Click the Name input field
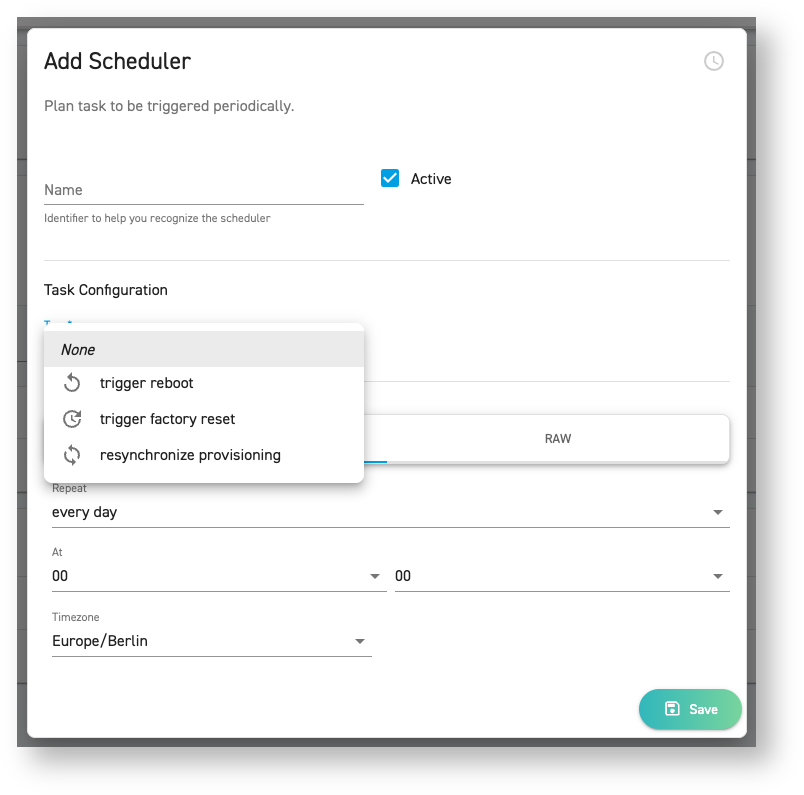The height and width of the screenshot is (795, 804). tap(203, 190)
